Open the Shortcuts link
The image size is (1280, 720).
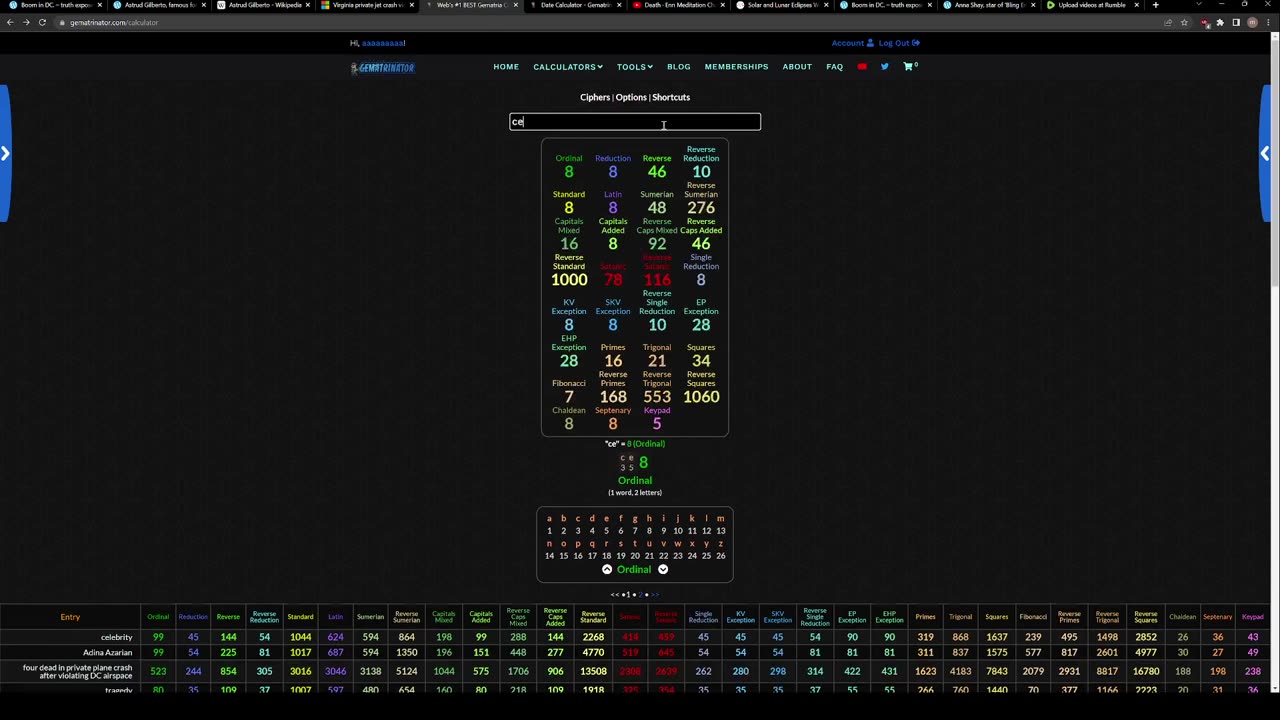[671, 97]
